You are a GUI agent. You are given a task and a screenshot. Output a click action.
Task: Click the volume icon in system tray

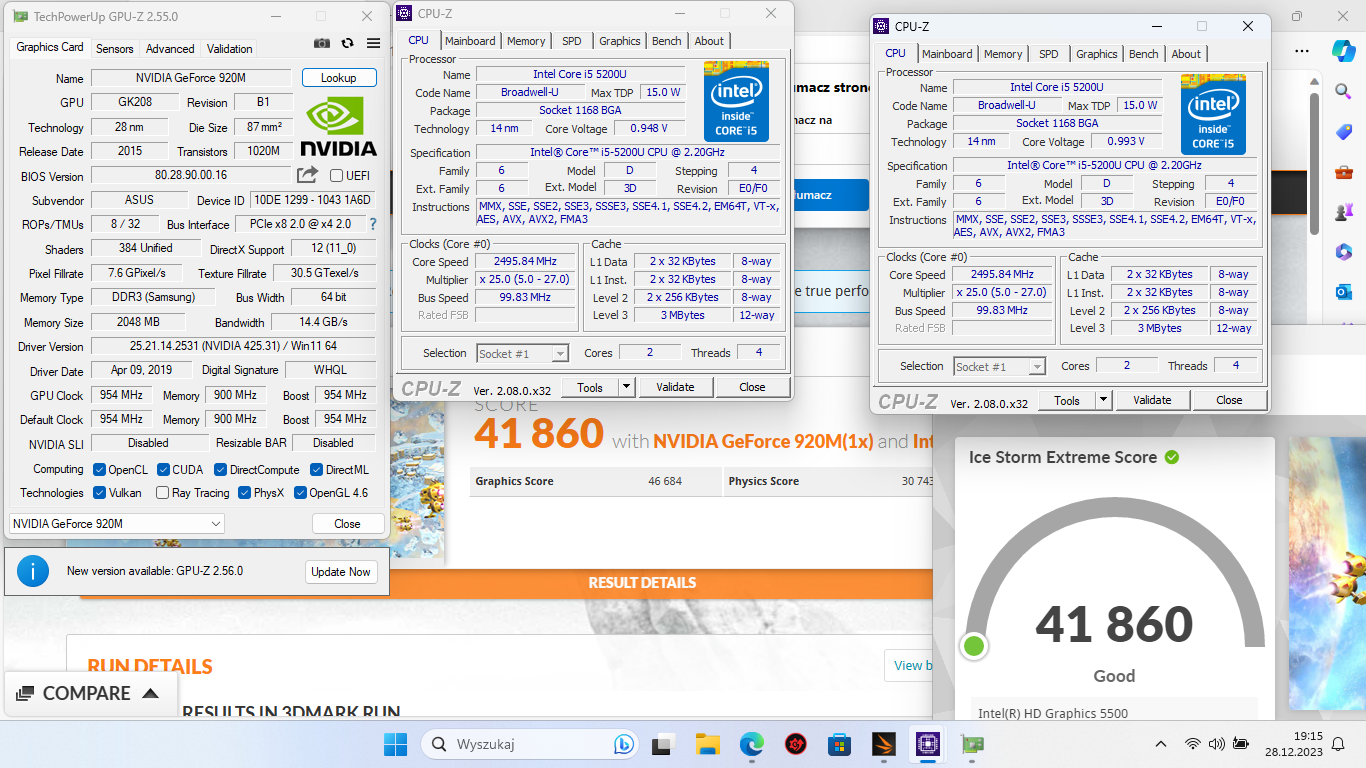tap(1216, 744)
